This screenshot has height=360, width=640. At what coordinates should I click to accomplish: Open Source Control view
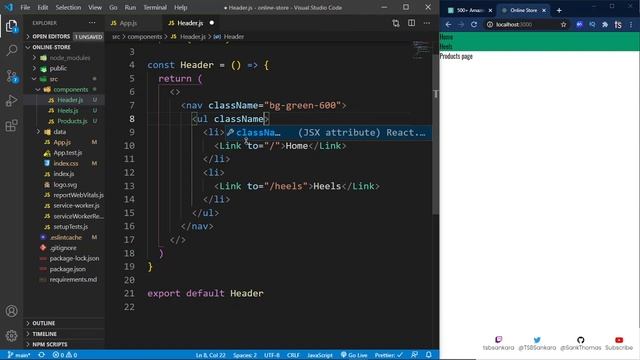point(11,76)
